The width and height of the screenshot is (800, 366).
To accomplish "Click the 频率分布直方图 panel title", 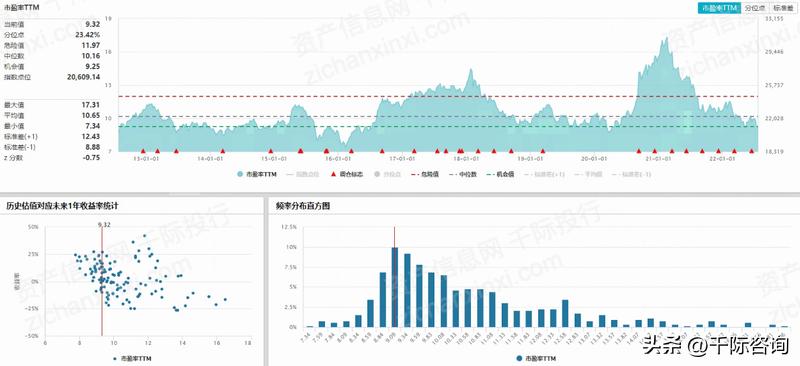I will [304, 205].
